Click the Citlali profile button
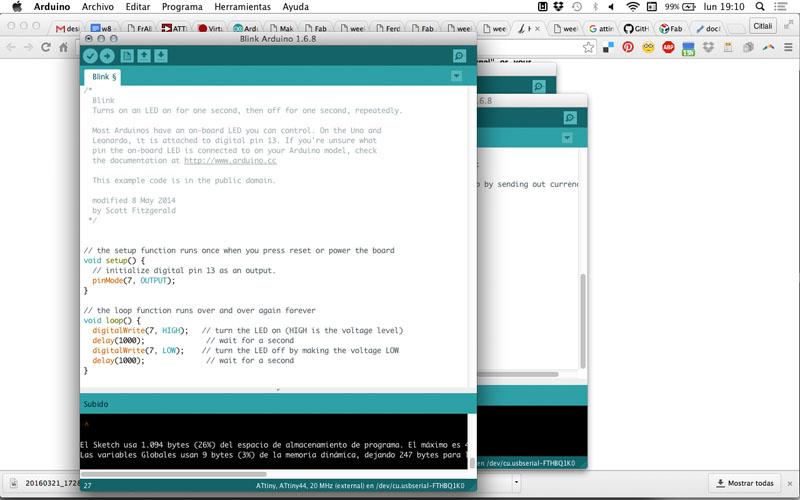The height and width of the screenshot is (500, 800). (x=763, y=26)
